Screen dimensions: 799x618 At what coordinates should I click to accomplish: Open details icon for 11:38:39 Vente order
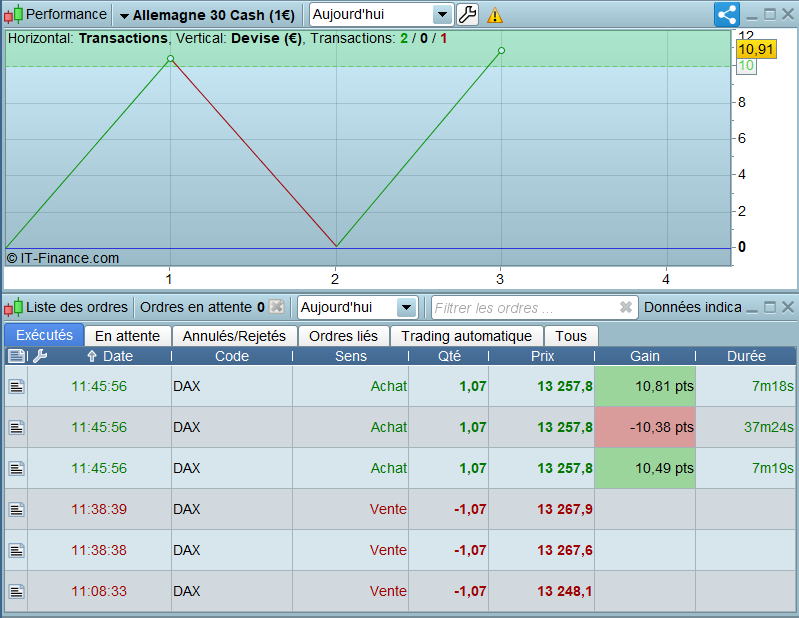pos(17,509)
